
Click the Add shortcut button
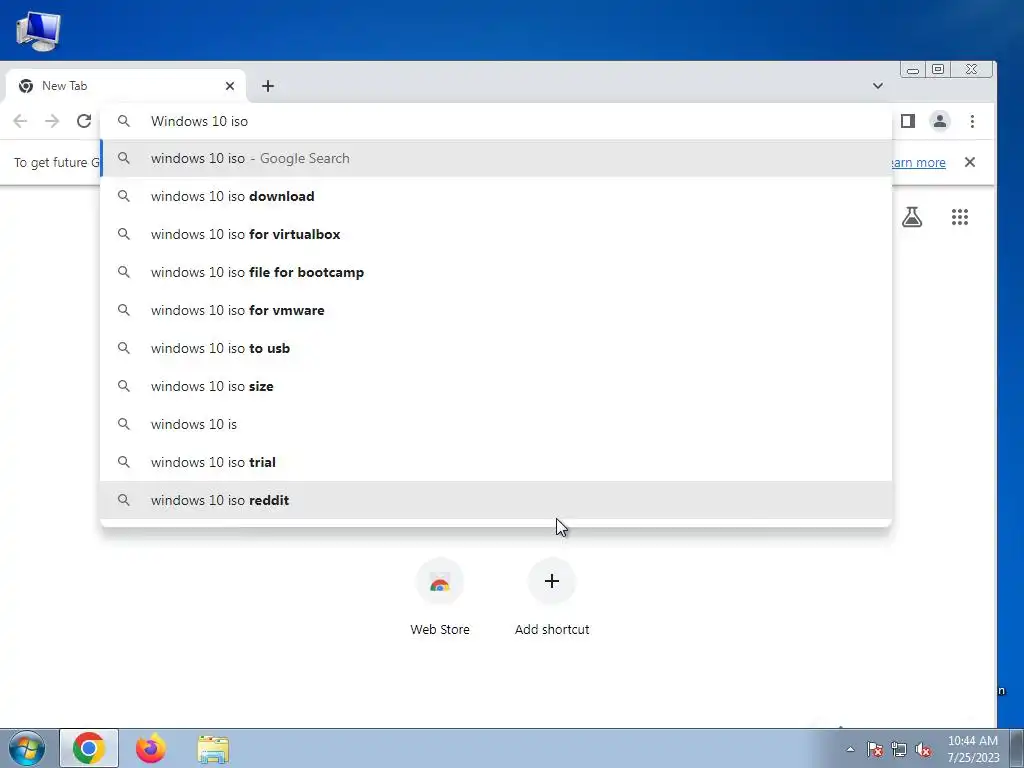[552, 598]
